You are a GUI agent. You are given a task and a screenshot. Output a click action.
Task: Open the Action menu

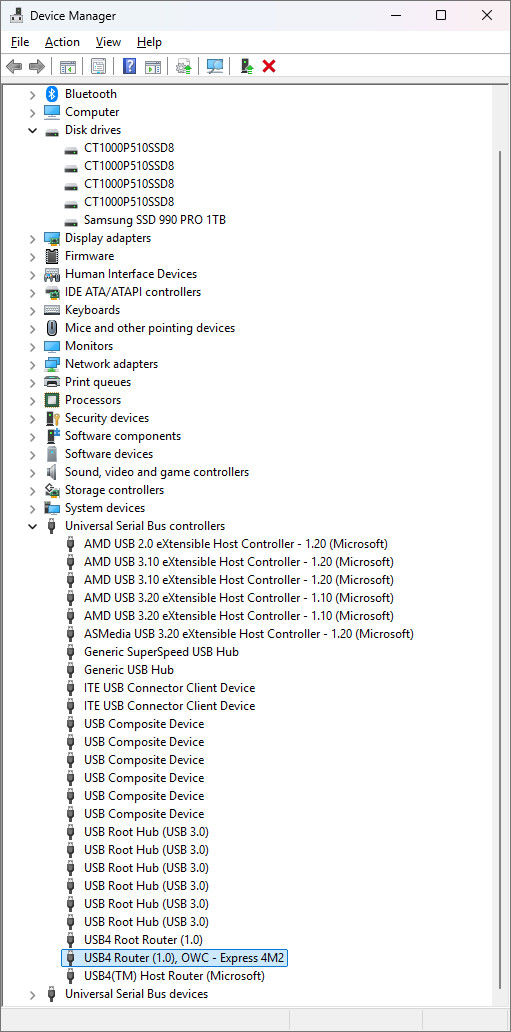pyautogui.click(x=63, y=42)
